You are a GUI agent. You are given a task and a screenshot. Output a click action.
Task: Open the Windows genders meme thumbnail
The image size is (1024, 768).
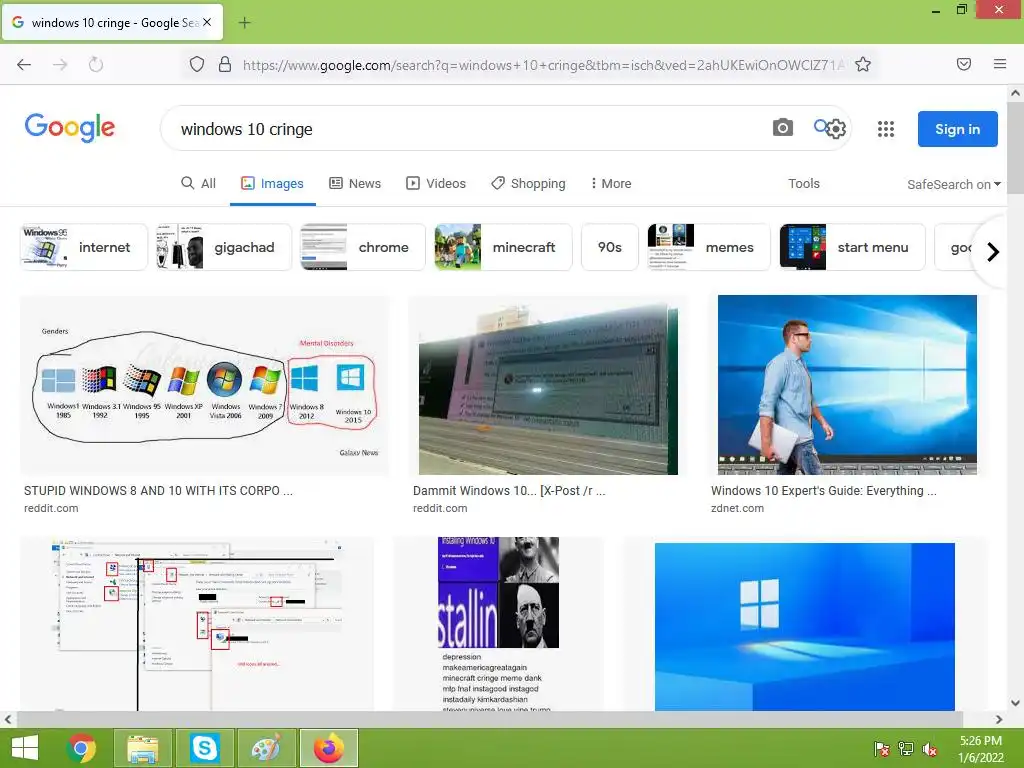point(204,385)
